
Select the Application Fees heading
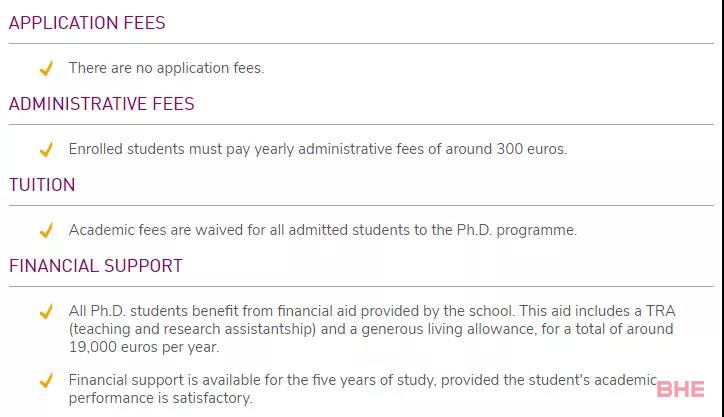tap(87, 23)
